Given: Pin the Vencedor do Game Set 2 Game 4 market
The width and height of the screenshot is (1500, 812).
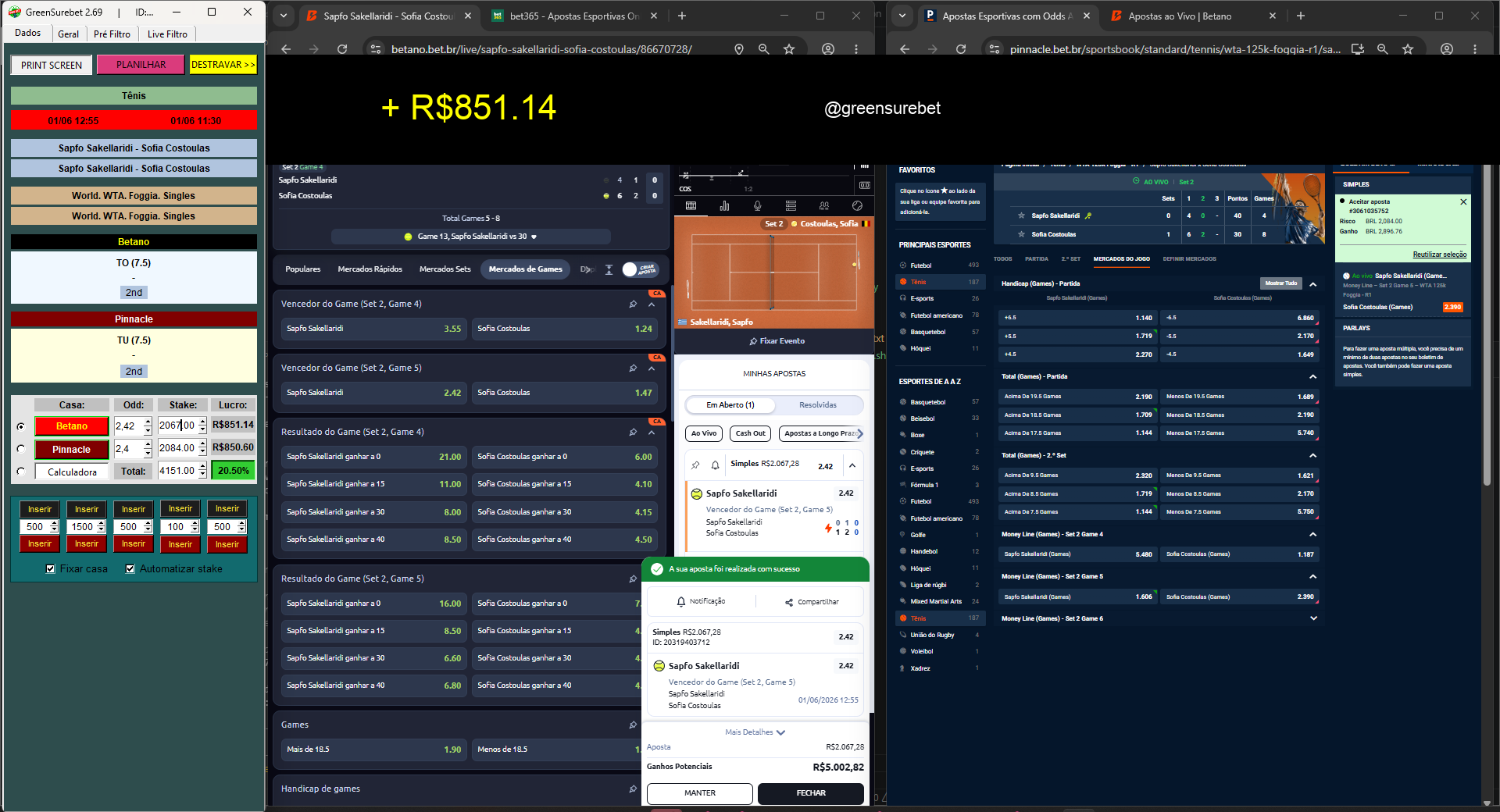Looking at the screenshot, I should click(633, 304).
